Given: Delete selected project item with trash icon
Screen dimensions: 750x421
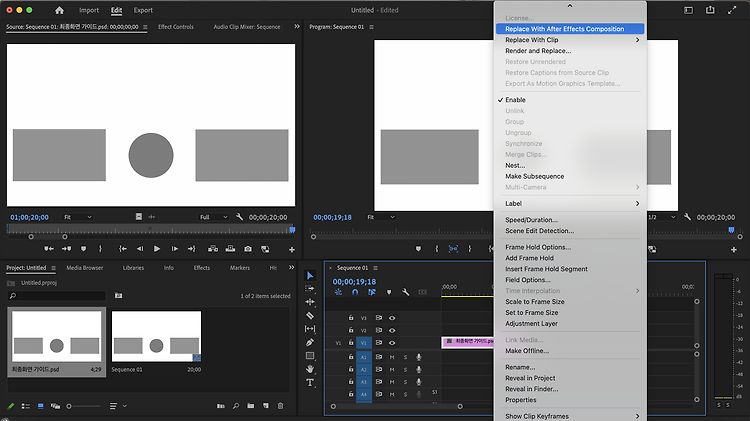Looking at the screenshot, I should pyautogui.click(x=280, y=406).
